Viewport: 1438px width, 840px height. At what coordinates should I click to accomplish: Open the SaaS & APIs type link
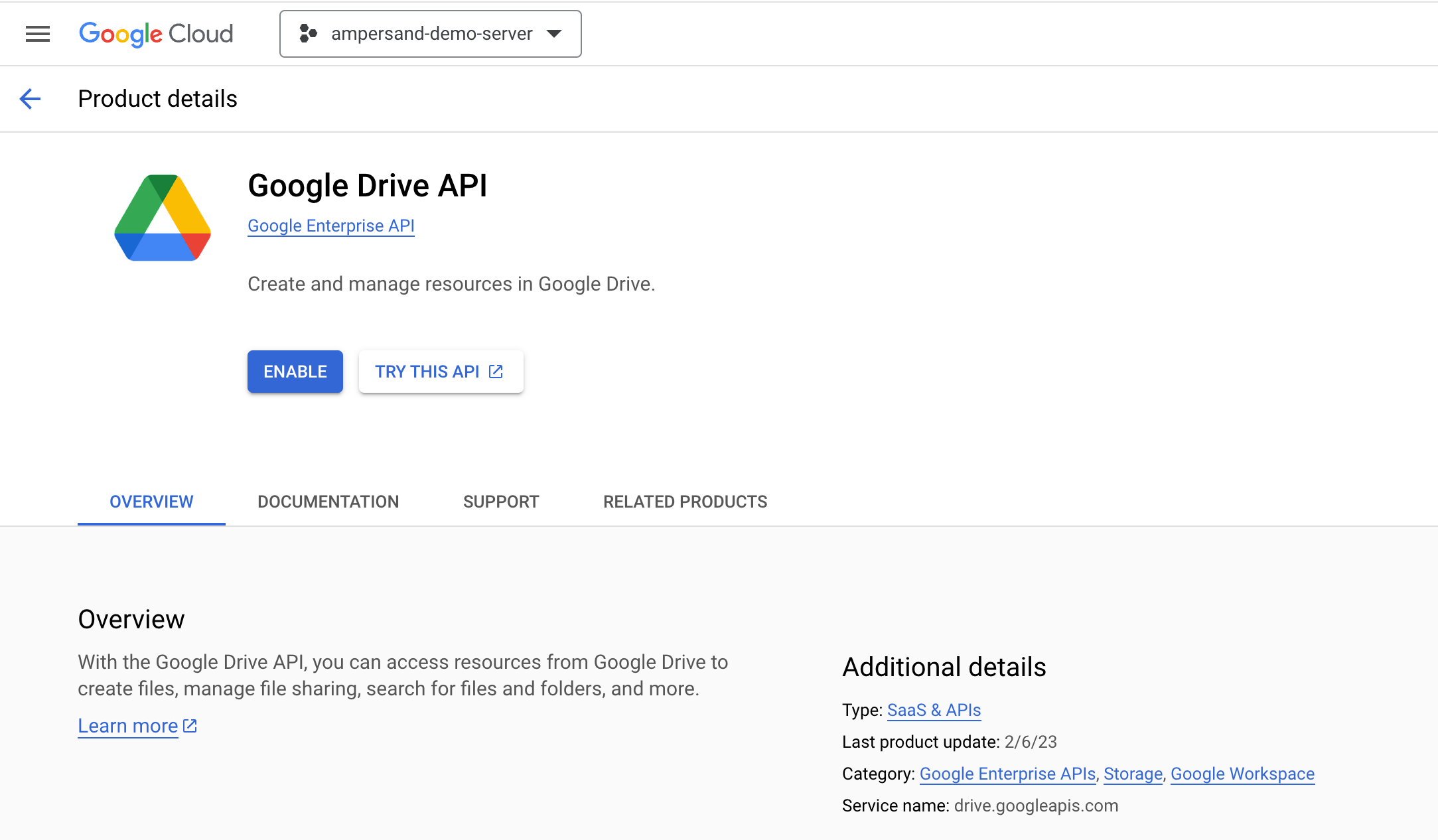coord(933,710)
